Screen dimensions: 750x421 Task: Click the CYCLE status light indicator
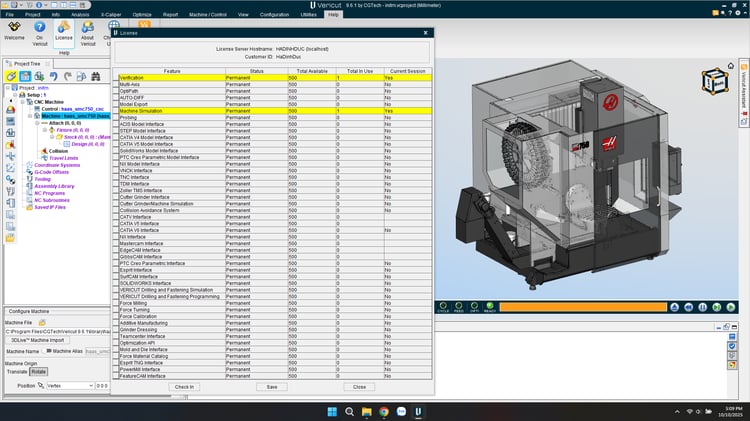tap(443, 307)
